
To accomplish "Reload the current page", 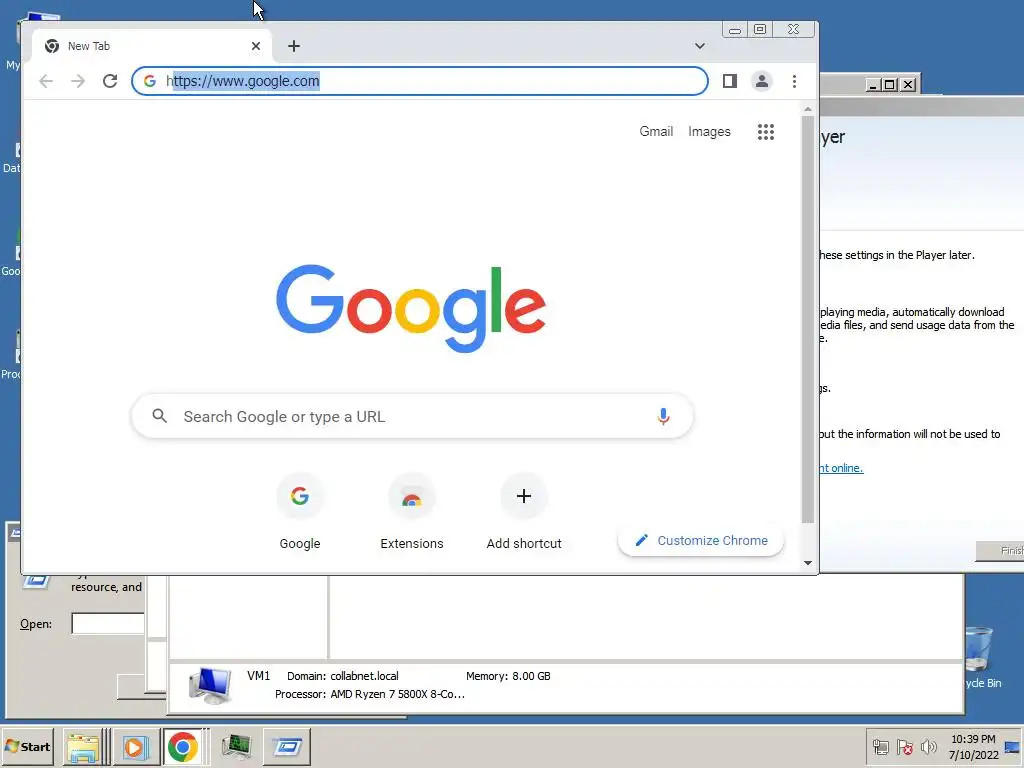I will pyautogui.click(x=110, y=81).
